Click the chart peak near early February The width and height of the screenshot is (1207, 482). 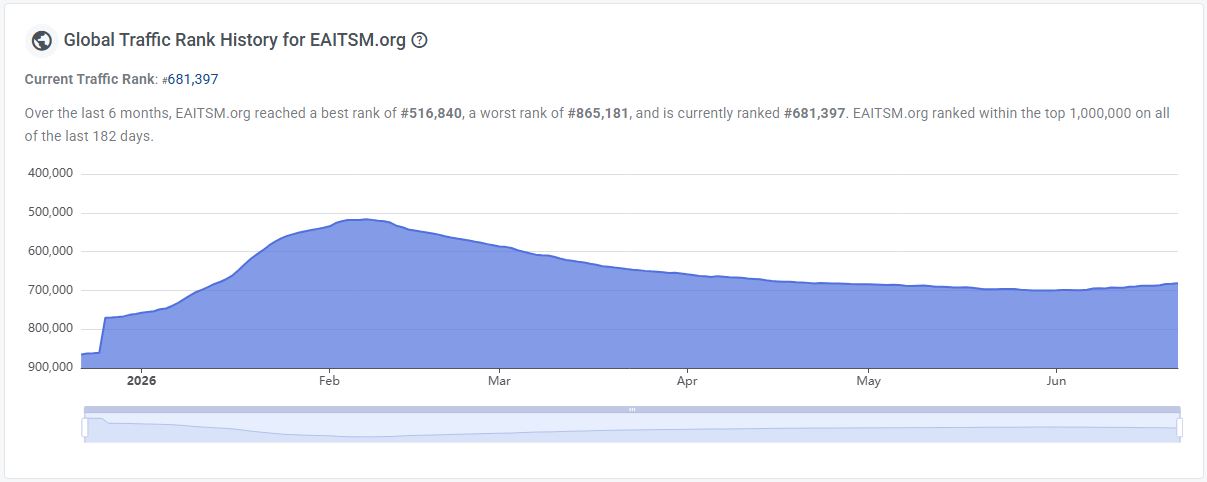click(x=365, y=219)
